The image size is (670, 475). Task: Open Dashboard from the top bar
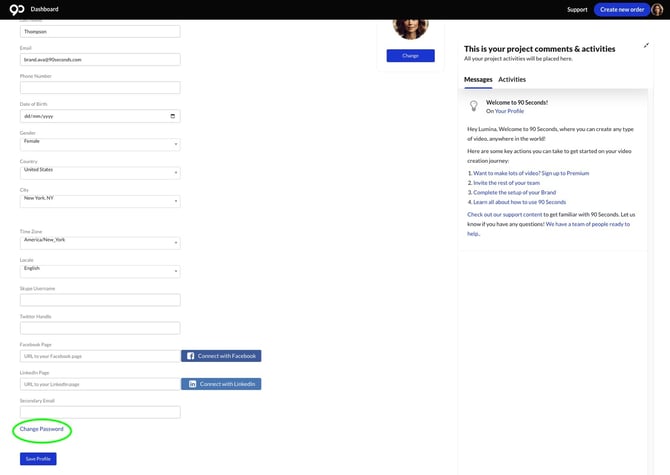pyautogui.click(x=44, y=9)
